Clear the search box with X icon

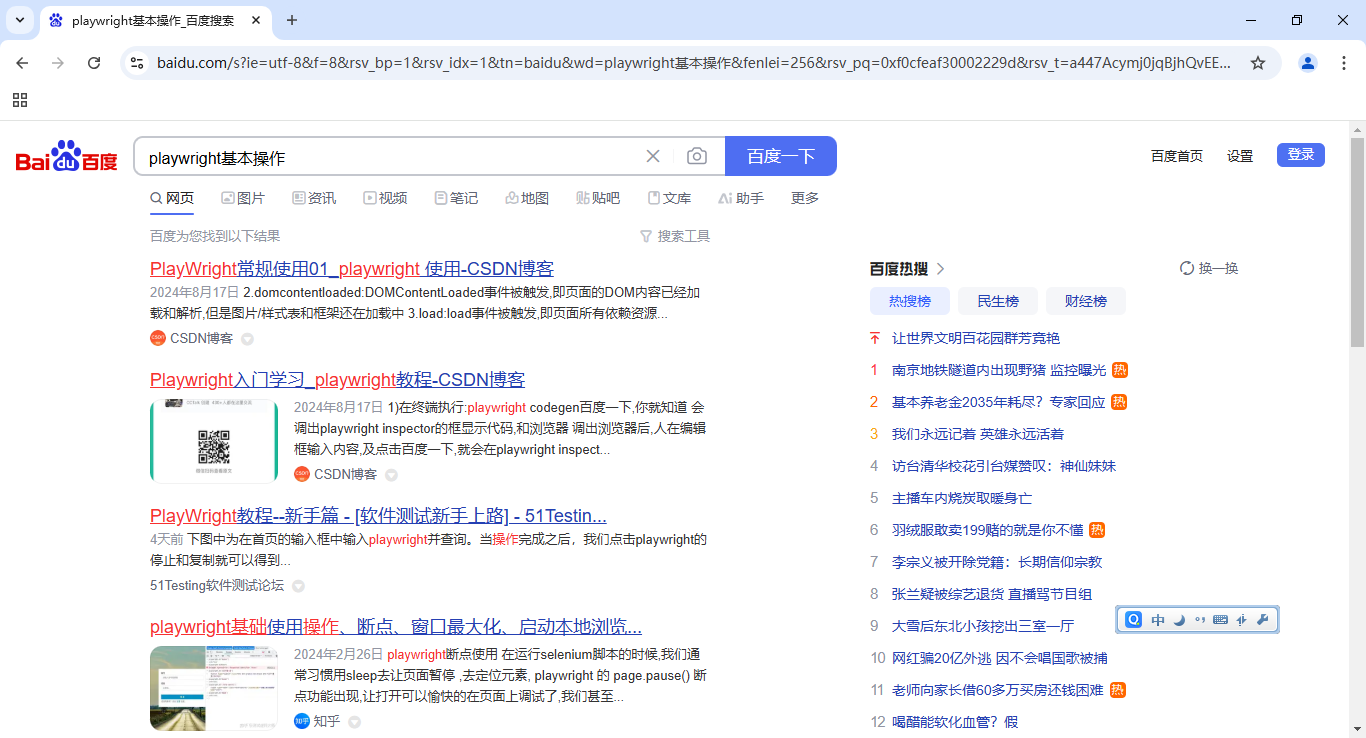[x=653, y=156]
